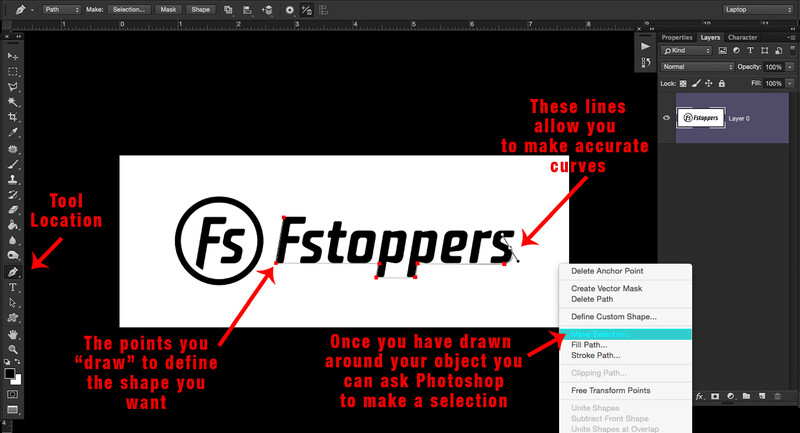Open the Laptop workspace dropdown
This screenshot has width=800, height=433.
point(758,10)
